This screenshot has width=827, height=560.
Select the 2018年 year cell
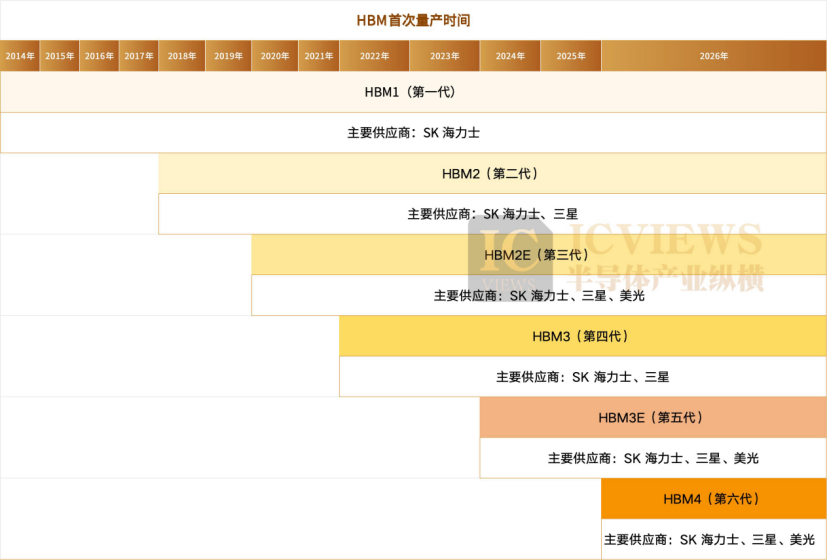tap(182, 56)
